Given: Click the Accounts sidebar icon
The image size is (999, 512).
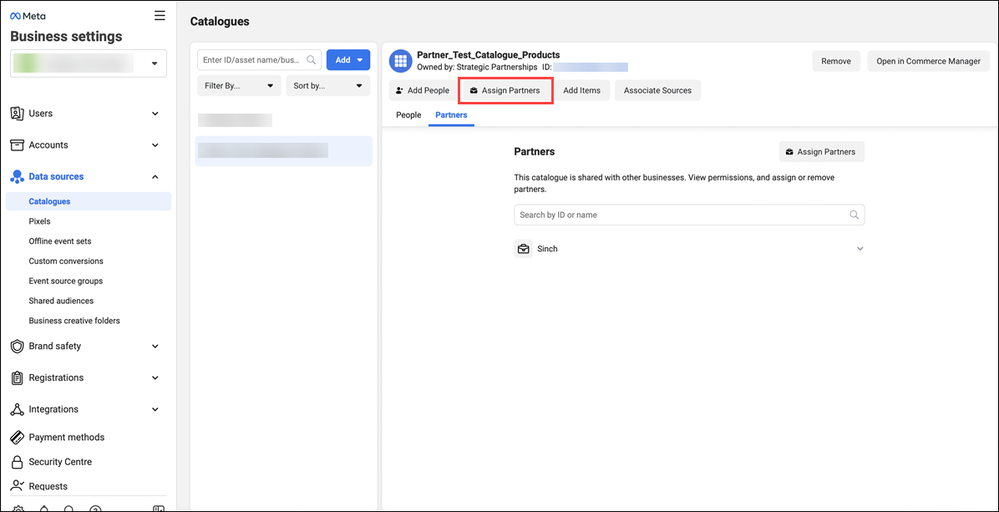Looking at the screenshot, I should [17, 145].
